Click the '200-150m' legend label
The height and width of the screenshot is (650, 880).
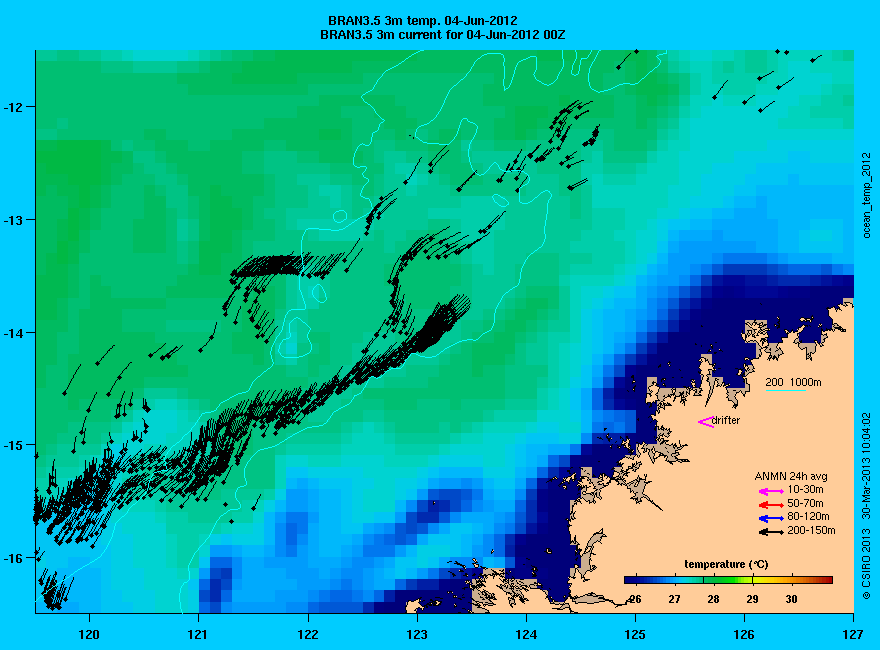click(x=811, y=530)
